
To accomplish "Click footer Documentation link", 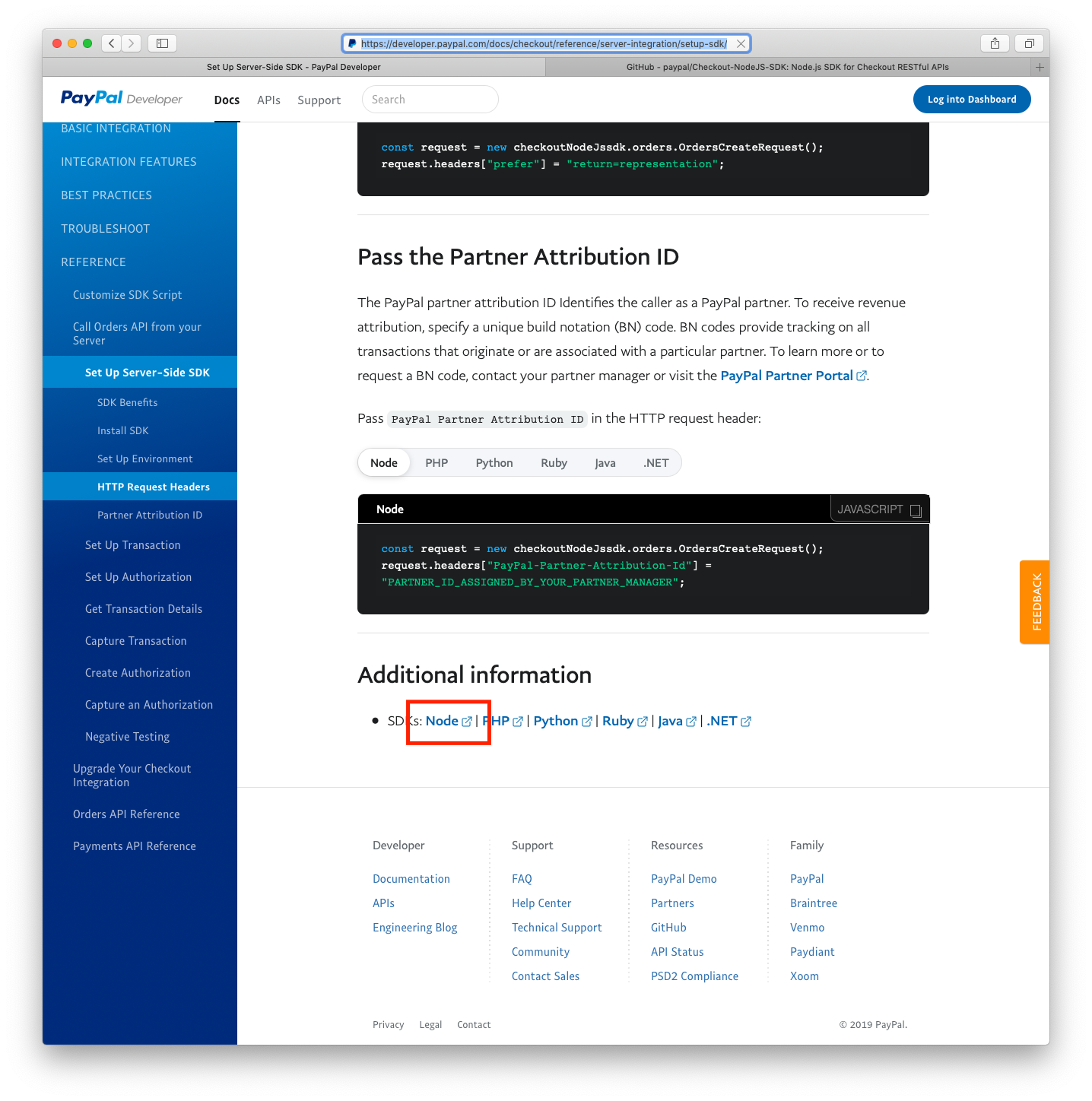I will (411, 879).
